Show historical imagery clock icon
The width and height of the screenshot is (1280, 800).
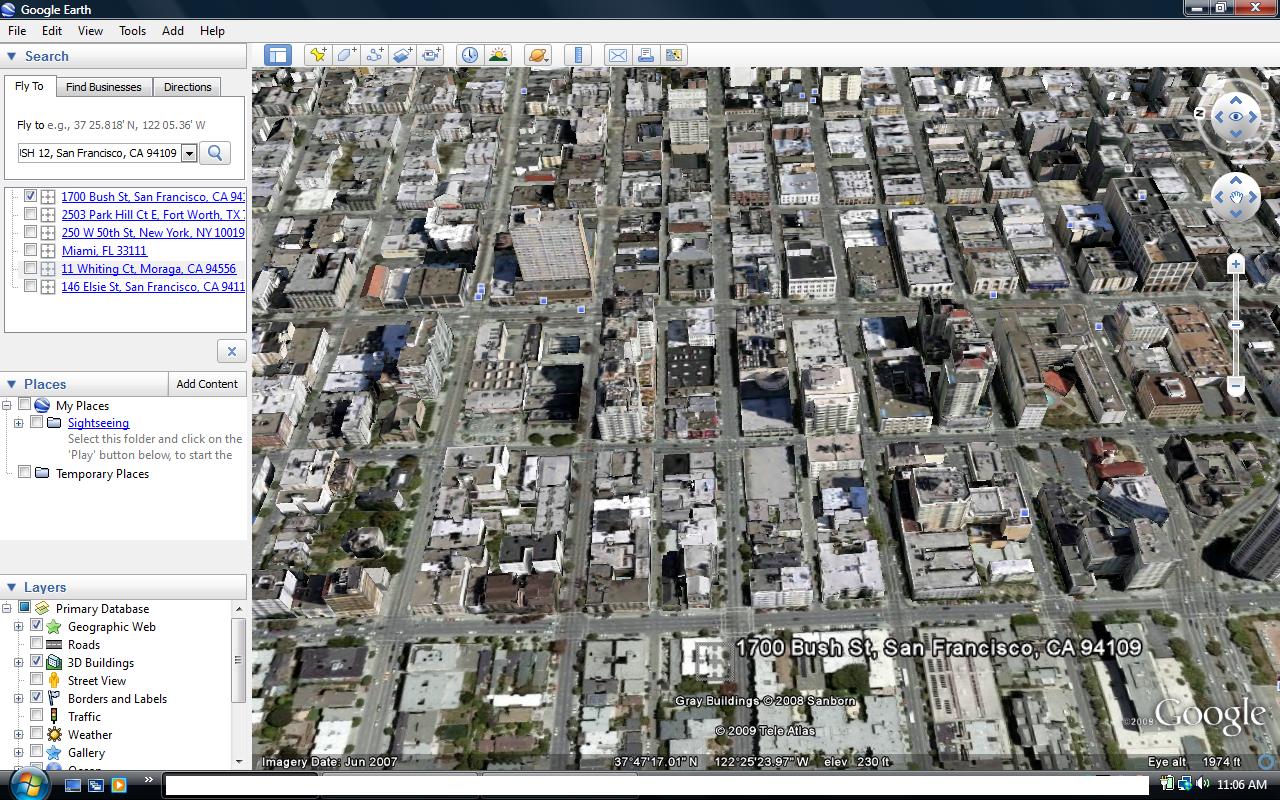click(470, 55)
